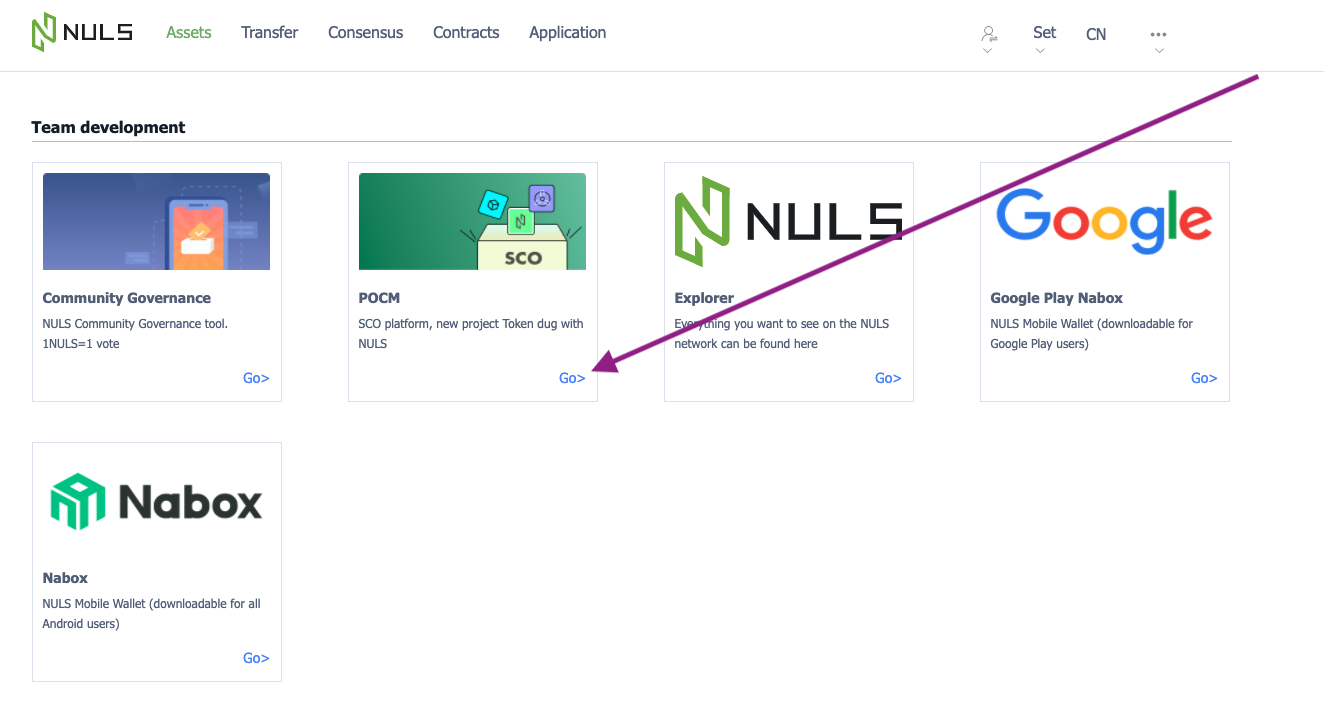Click the Google logo image
This screenshot has height=728, width=1324.
click(1104, 221)
